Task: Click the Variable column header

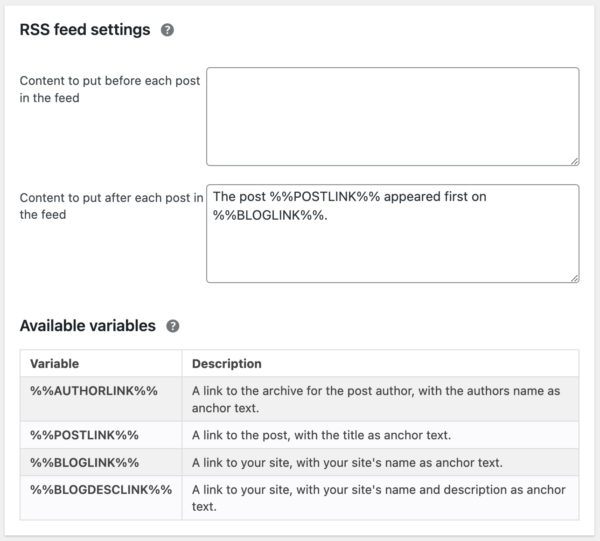Action: coord(55,363)
